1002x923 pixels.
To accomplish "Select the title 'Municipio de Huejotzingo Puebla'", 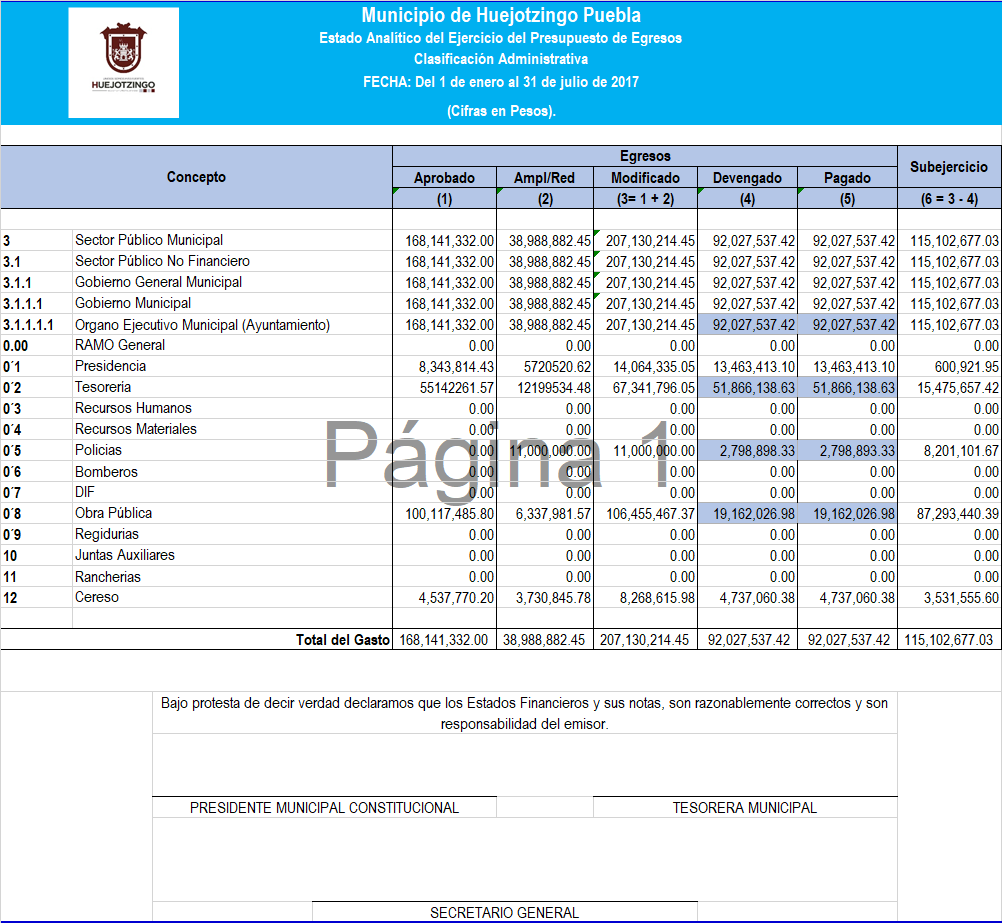I will 501,15.
